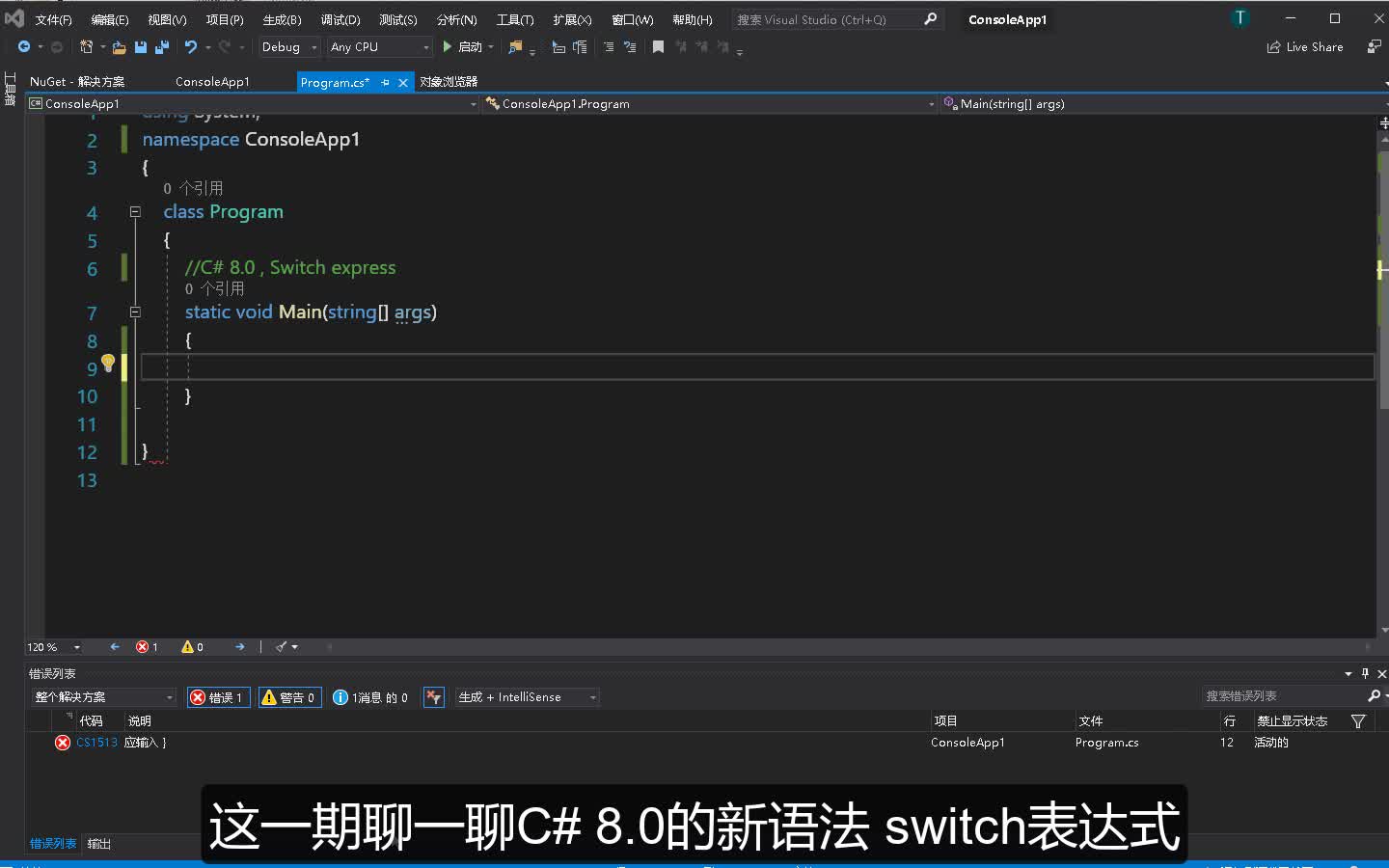The width and height of the screenshot is (1389, 868).
Task: Close the Program.cs tab
Action: point(403,82)
